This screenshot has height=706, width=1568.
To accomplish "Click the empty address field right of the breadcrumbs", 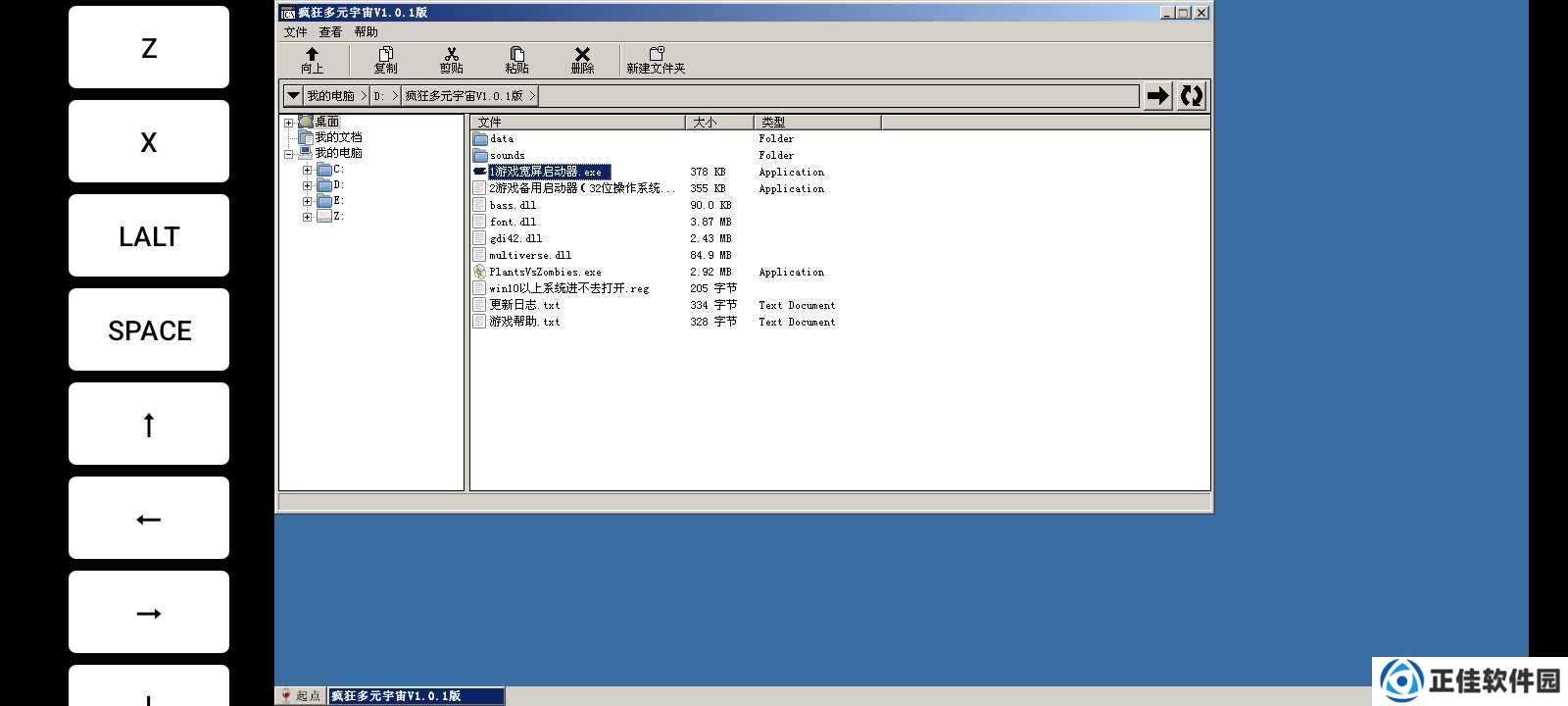I will 838,95.
